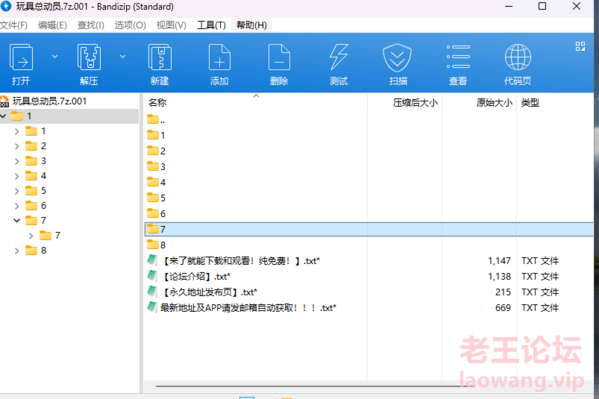The image size is (599, 399).
Task: Select root 玩具总动员.7z.001 in tree
Action: 49,101
